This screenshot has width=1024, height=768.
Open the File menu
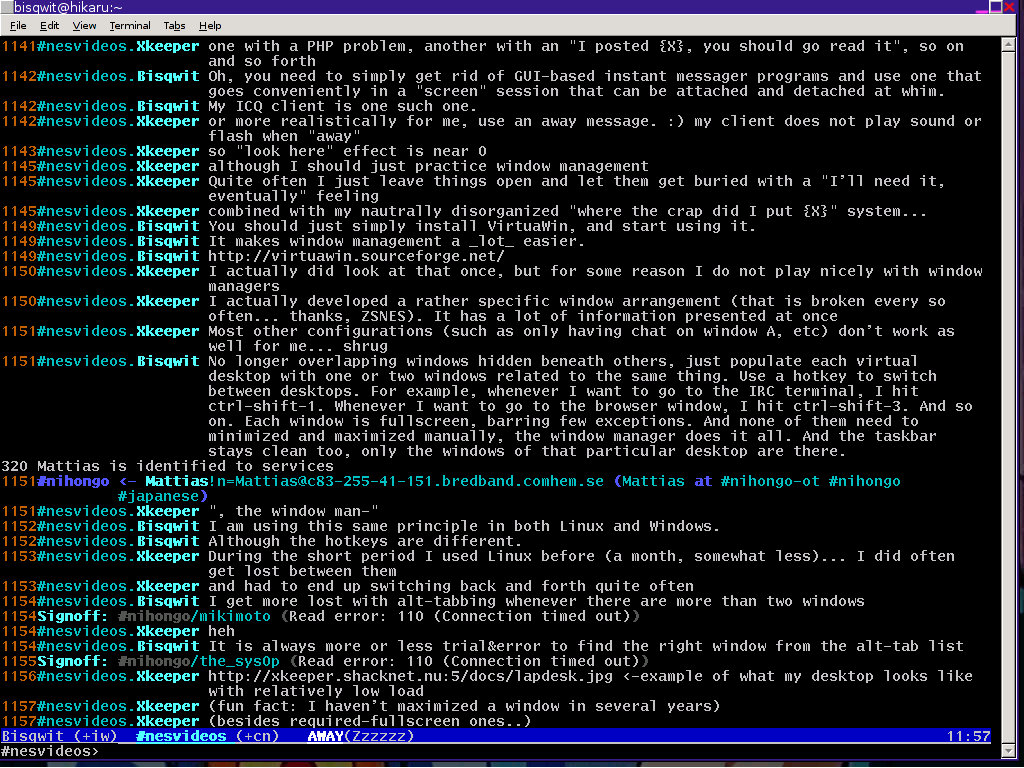click(18, 25)
